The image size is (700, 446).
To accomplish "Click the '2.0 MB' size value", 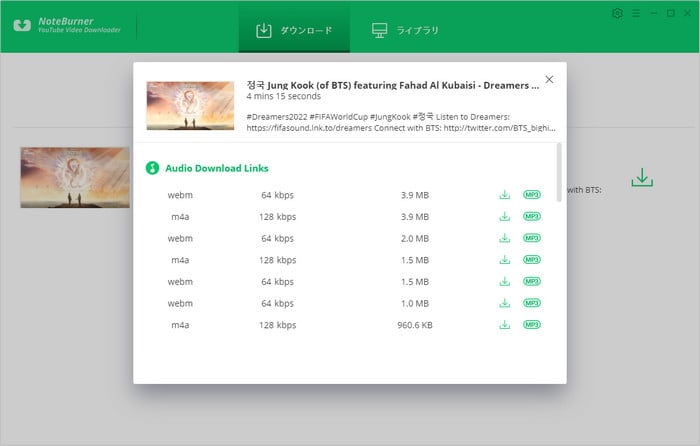I will click(x=415, y=238).
